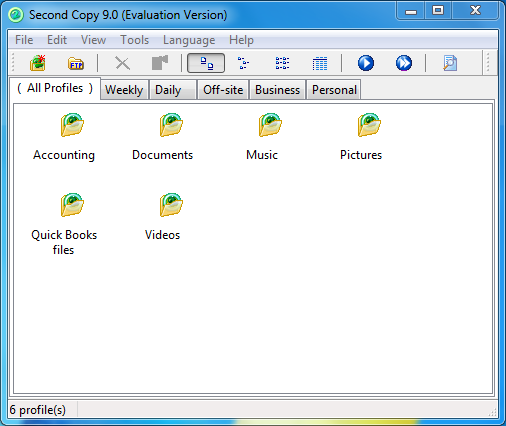Open the Language menu
This screenshot has width=506, height=426.
(189, 40)
